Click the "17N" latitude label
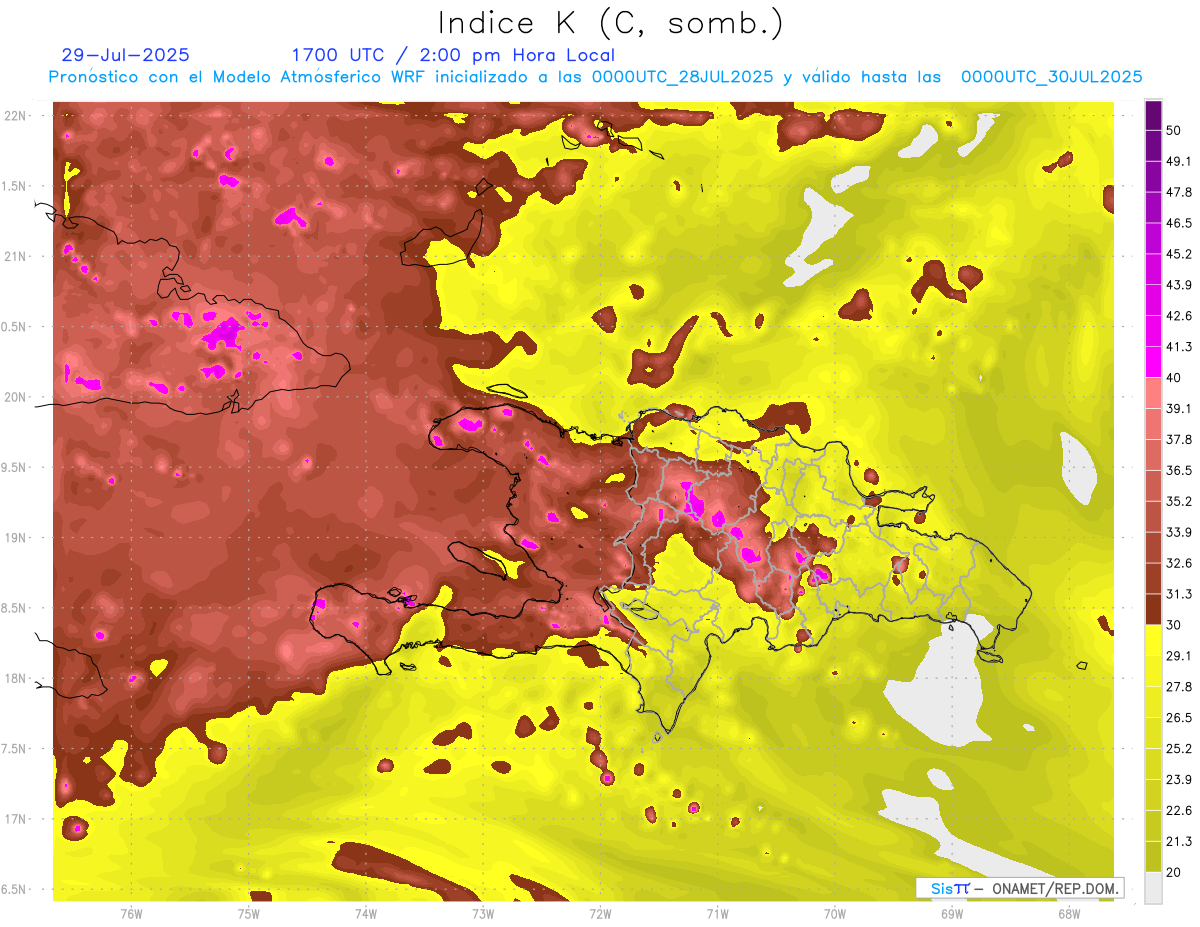1200x927 pixels. pos(15,819)
